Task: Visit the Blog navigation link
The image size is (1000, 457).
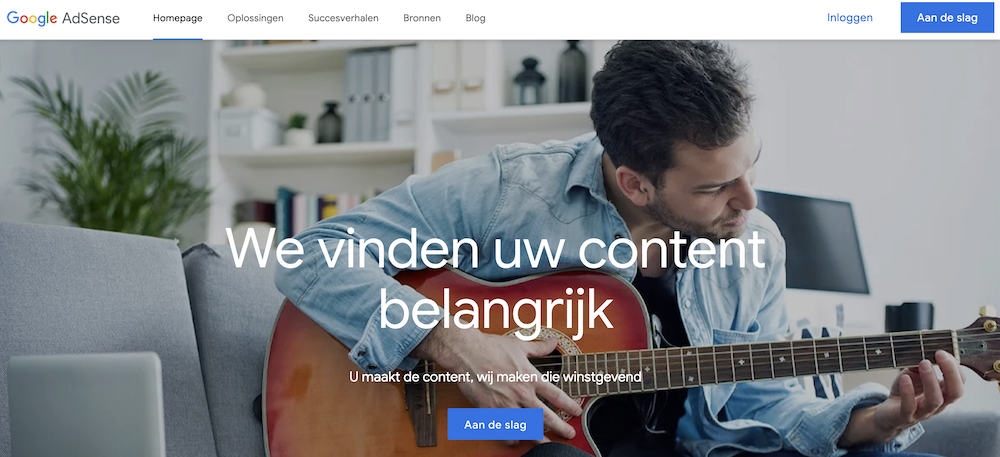Action: pyautogui.click(x=475, y=18)
